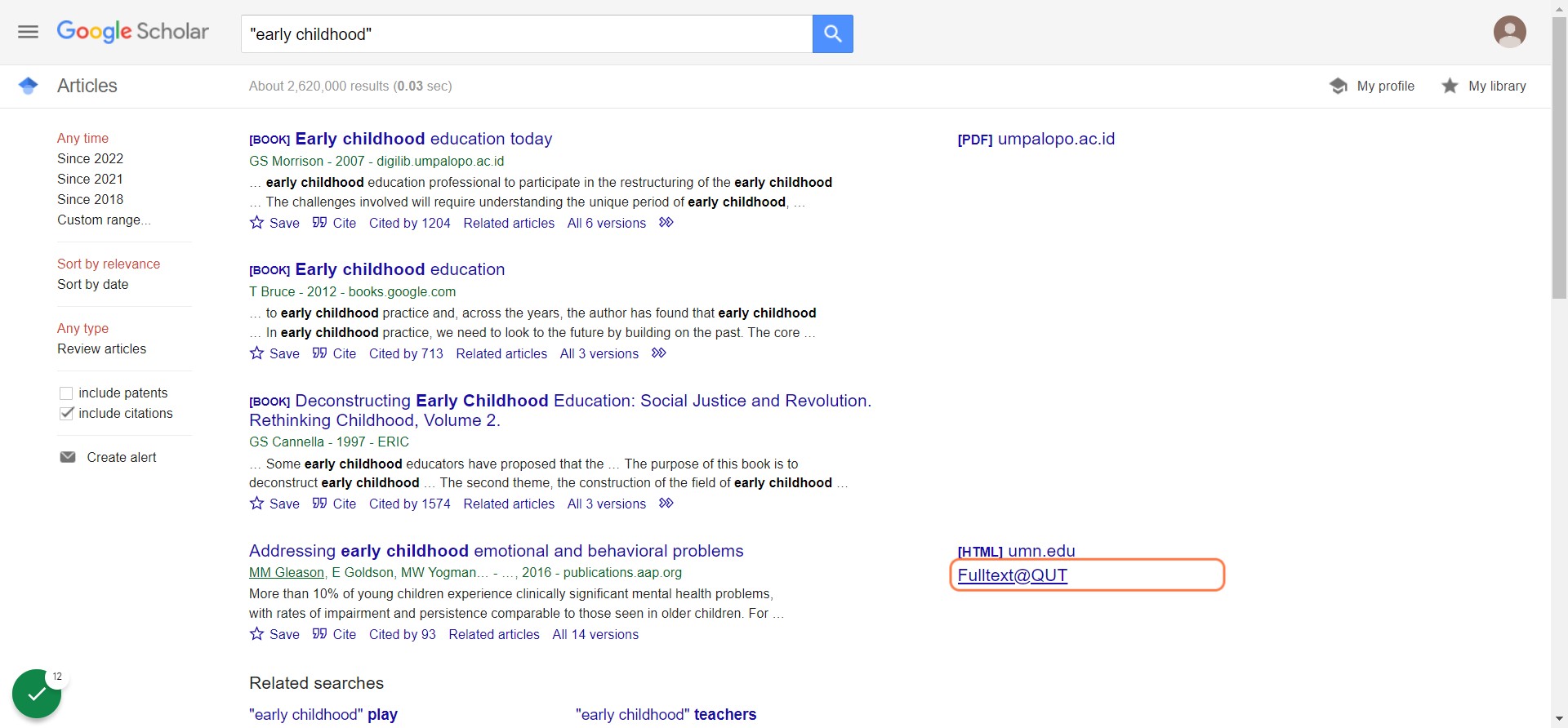This screenshot has height=728, width=1568.
Task: Save the Early childhood education today result
Action: point(274,223)
